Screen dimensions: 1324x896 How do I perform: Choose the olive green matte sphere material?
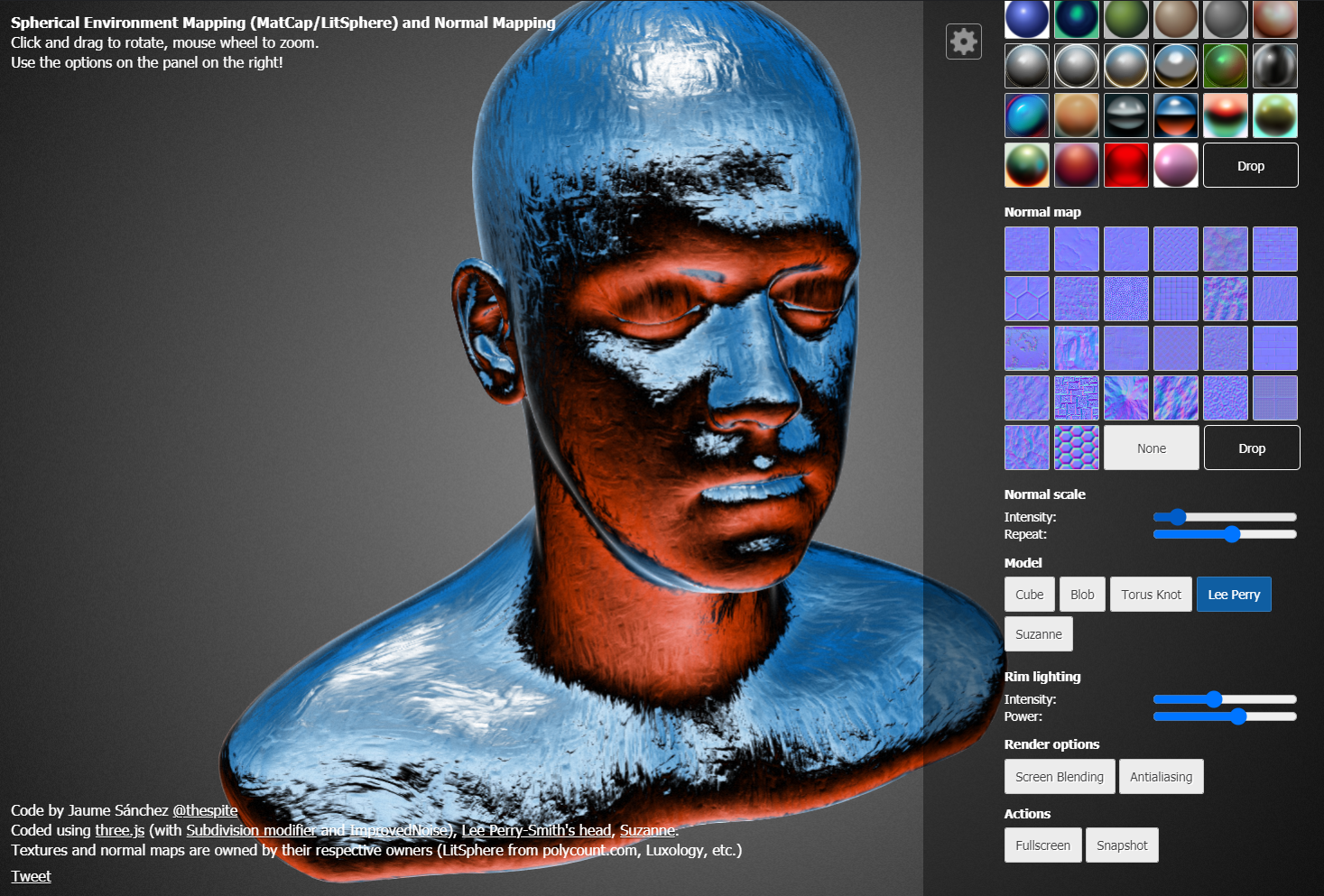pos(1126,19)
